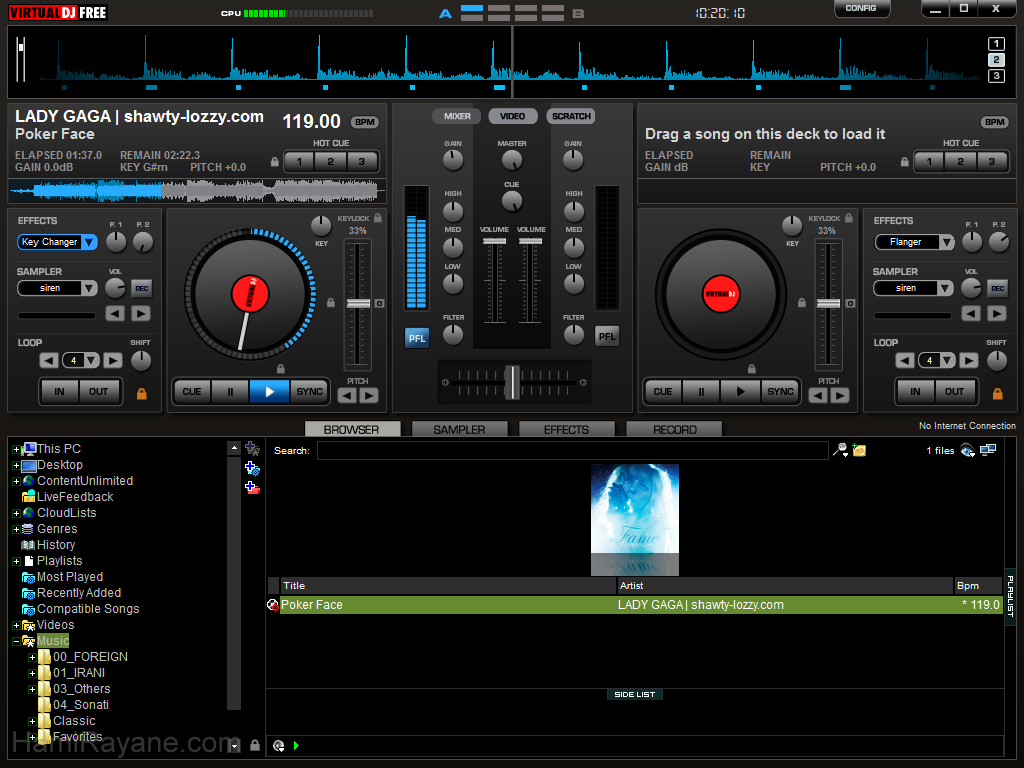
Task: Click the add favorite folder blue plus icon
Action: click(252, 468)
